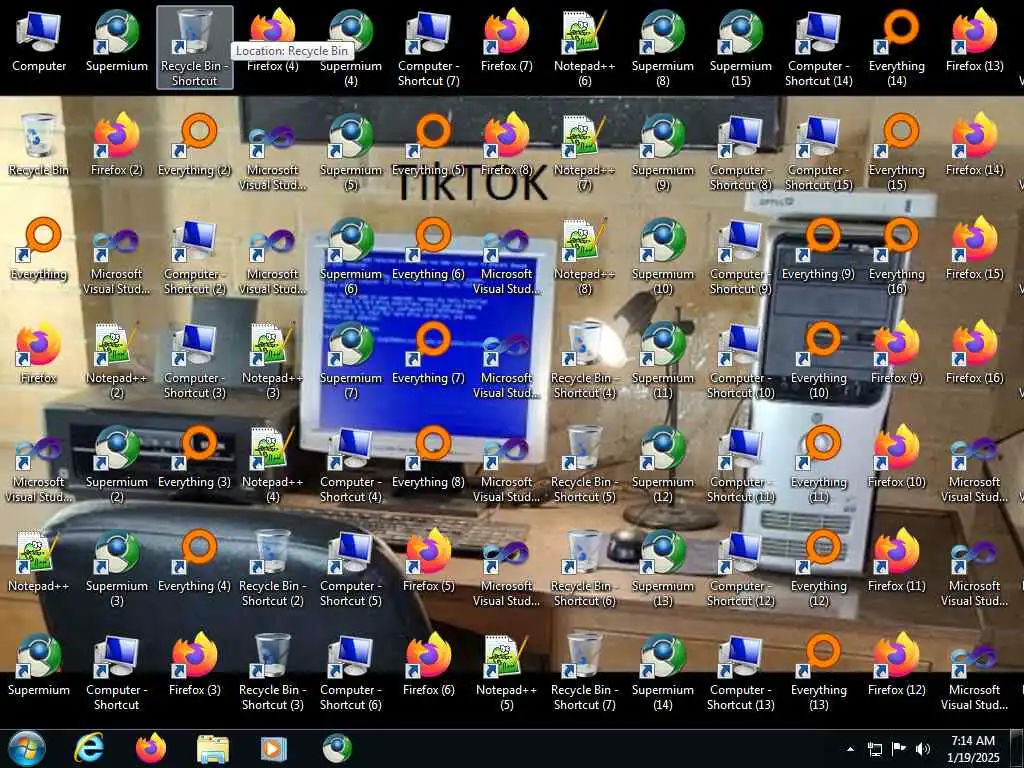This screenshot has width=1024, height=768.
Task: Select Everything (3) shortcut
Action: (195, 456)
